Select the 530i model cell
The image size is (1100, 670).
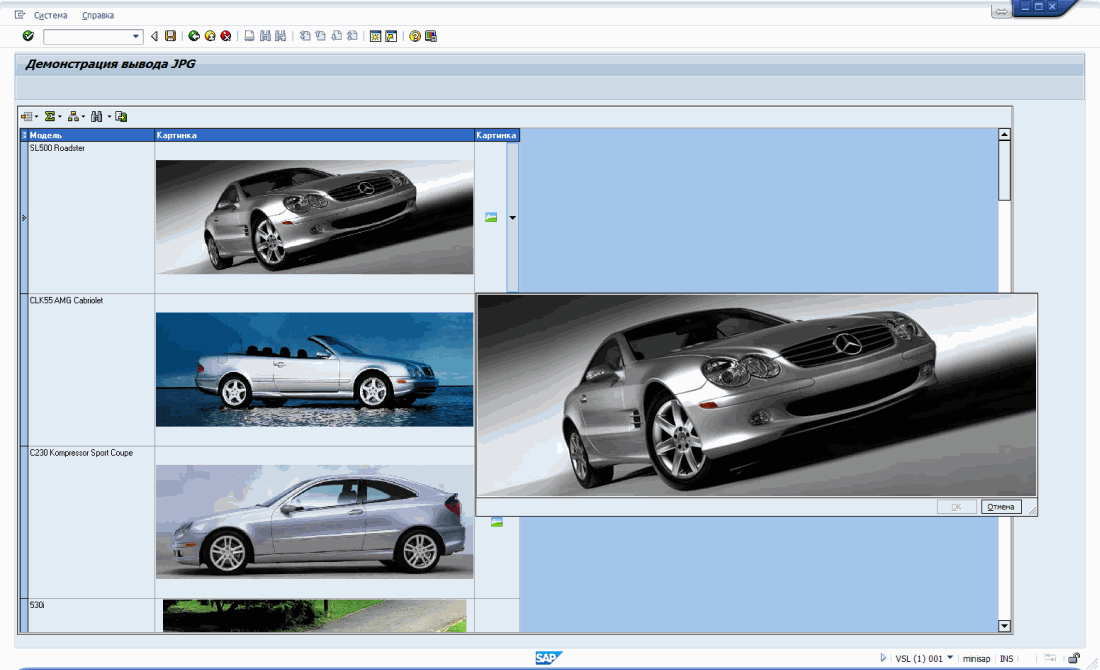click(91, 615)
